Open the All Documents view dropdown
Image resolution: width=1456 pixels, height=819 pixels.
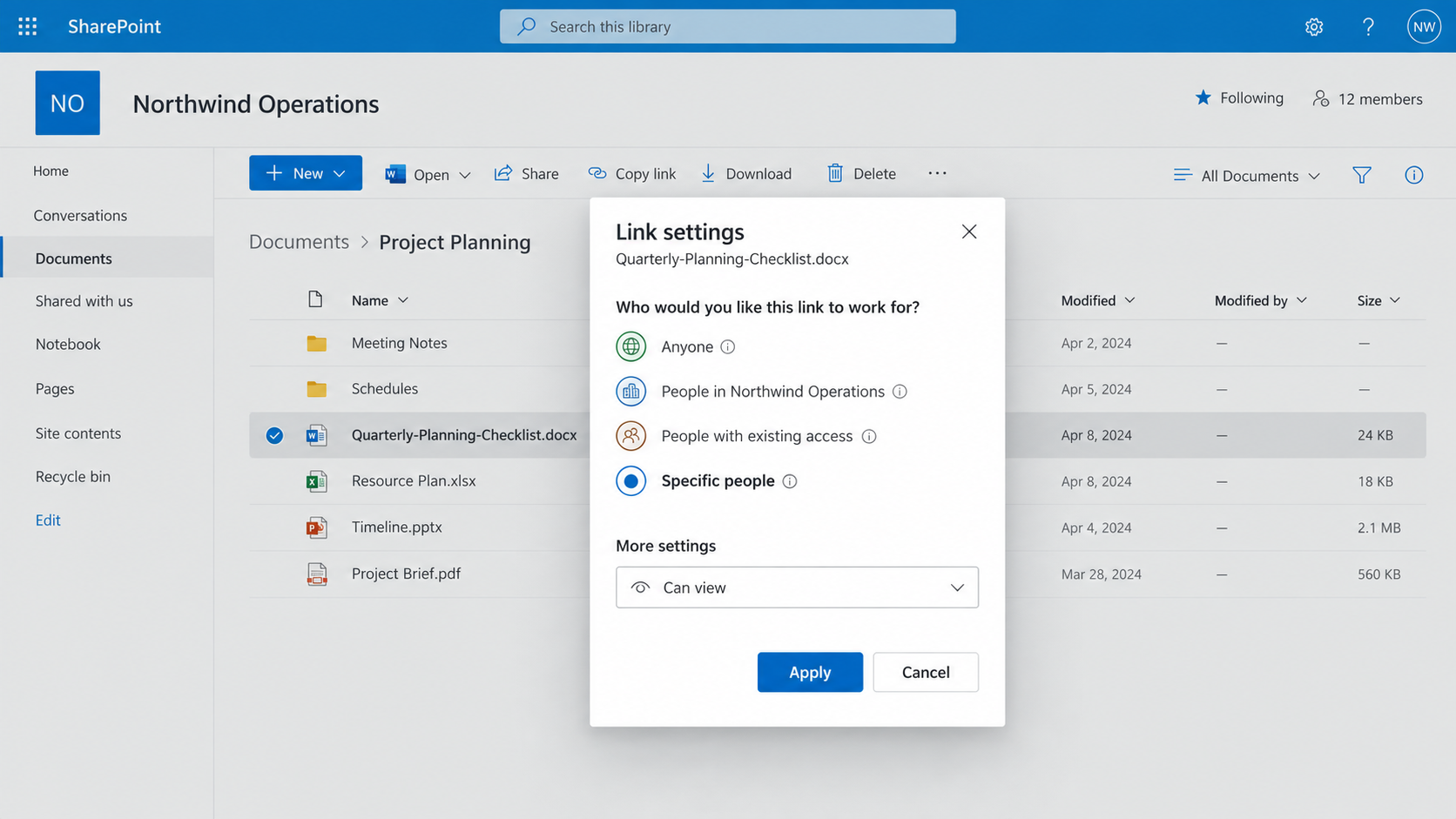[1246, 175]
